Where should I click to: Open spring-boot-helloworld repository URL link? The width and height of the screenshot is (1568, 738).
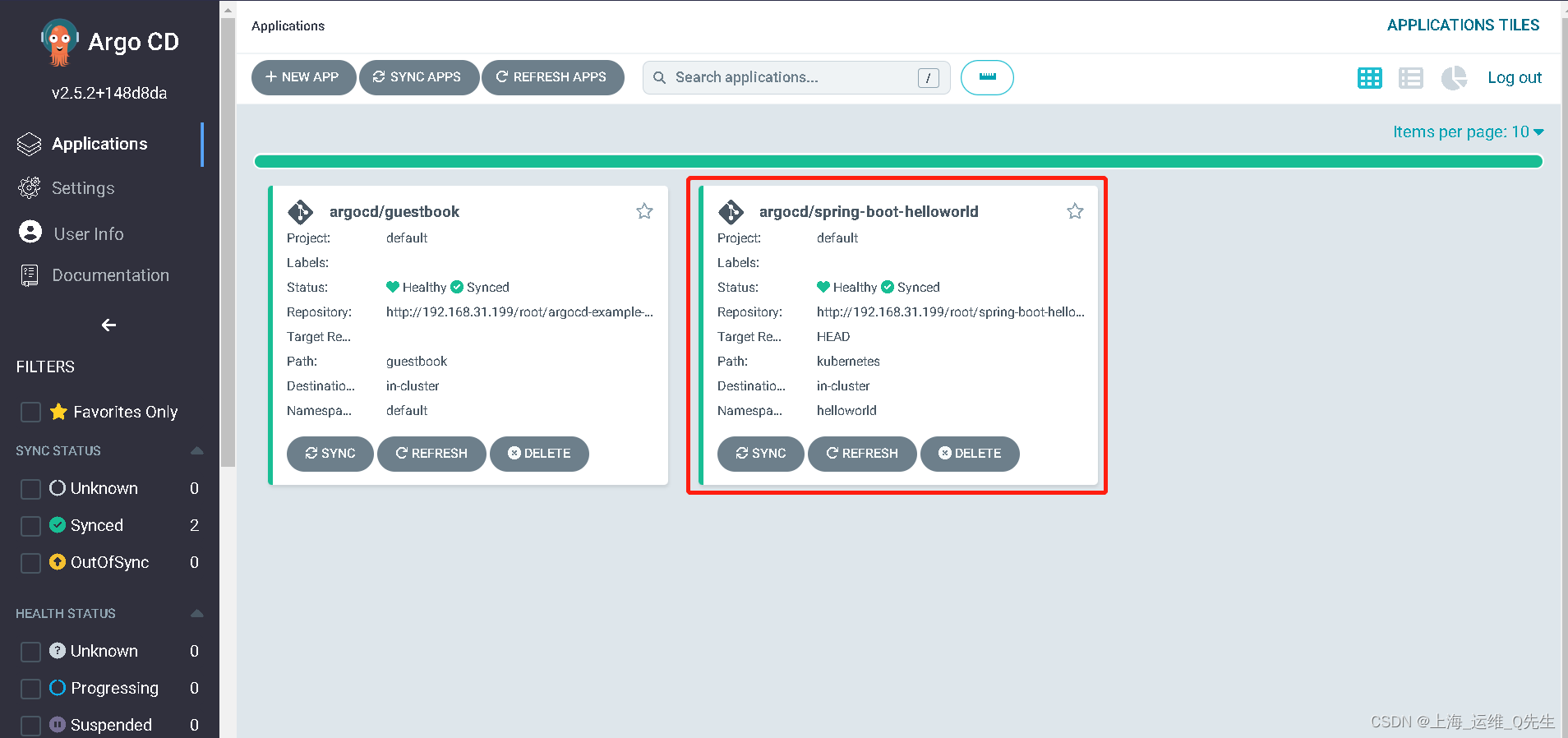[x=951, y=312]
